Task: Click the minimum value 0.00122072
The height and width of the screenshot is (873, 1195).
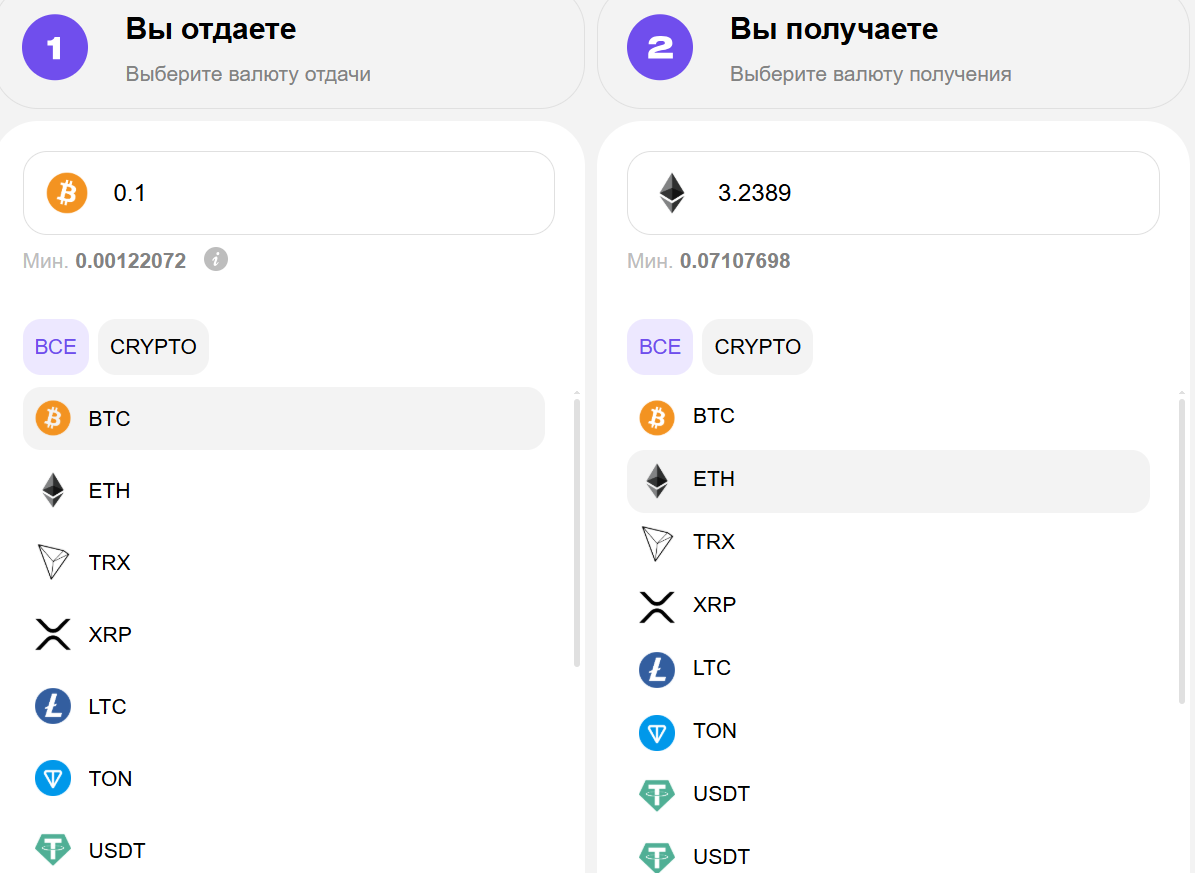Action: (x=130, y=261)
